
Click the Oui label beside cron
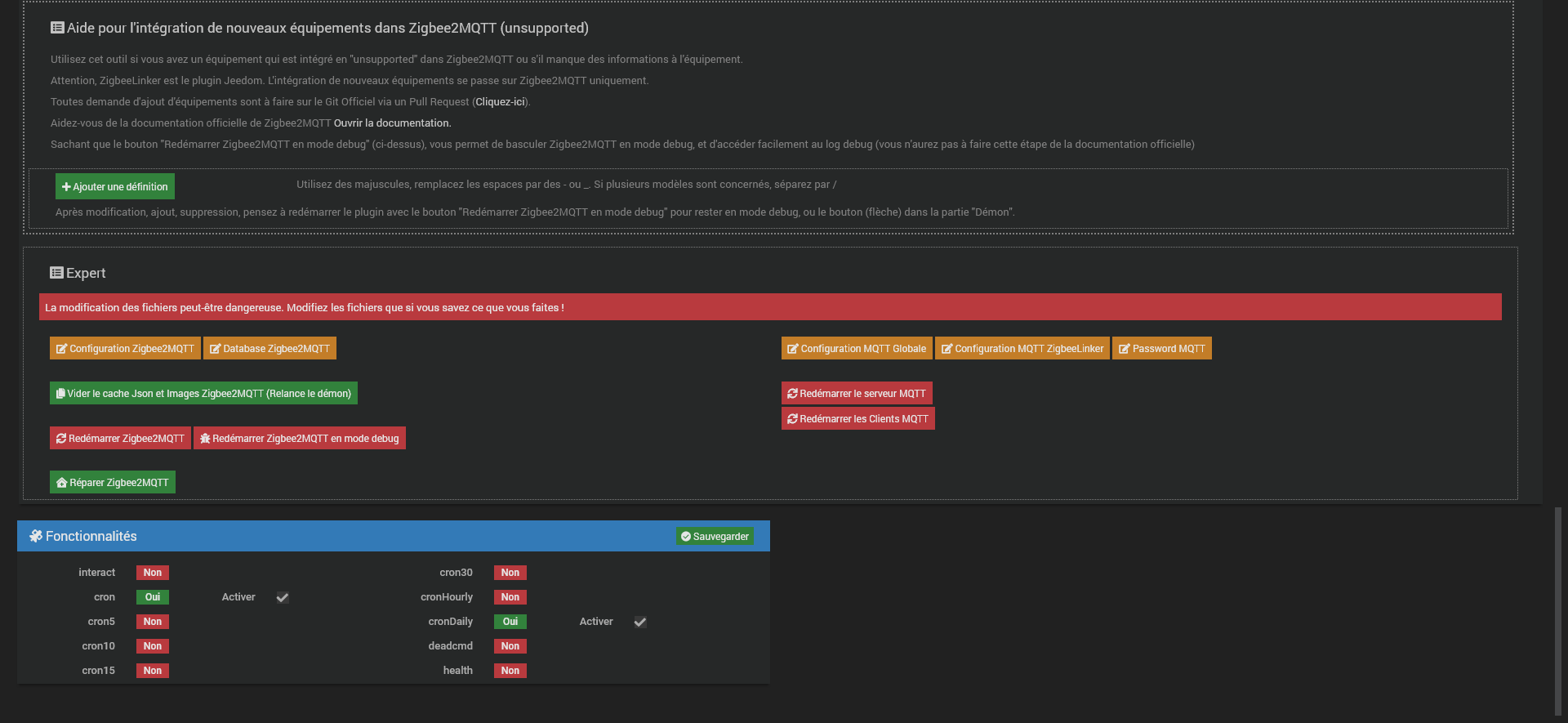pyautogui.click(x=153, y=597)
